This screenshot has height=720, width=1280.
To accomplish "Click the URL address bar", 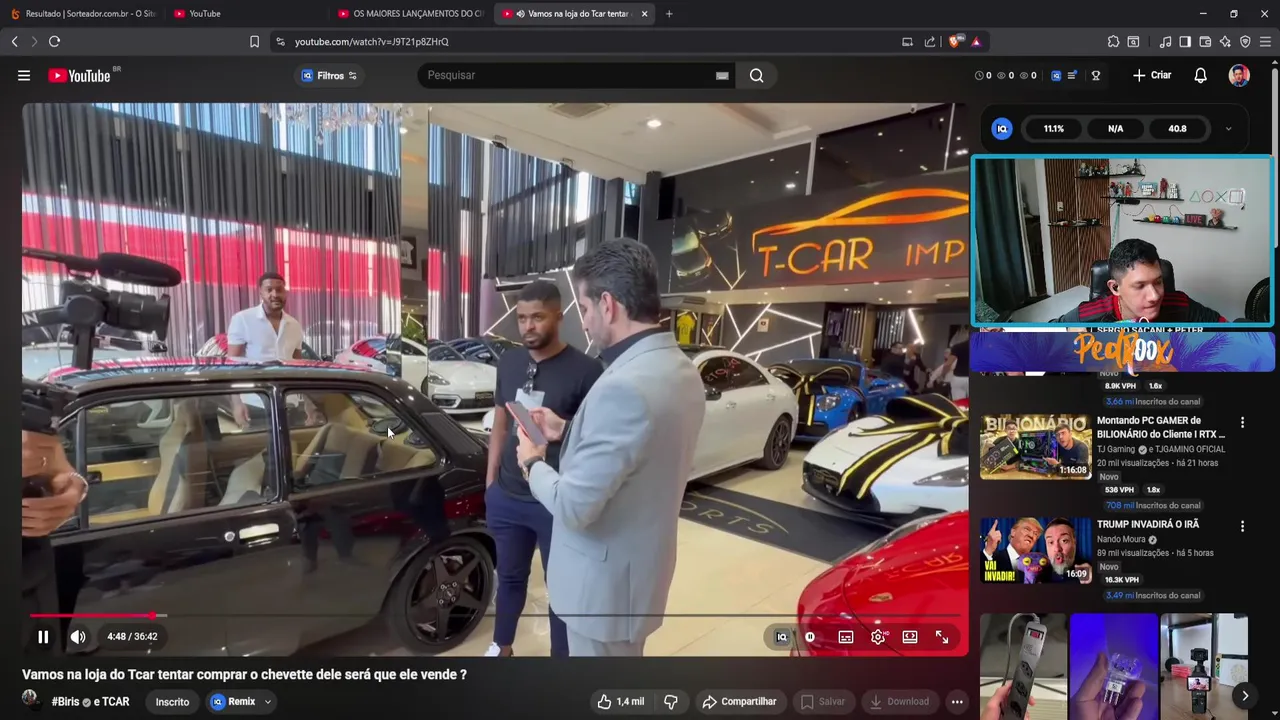I will point(590,41).
